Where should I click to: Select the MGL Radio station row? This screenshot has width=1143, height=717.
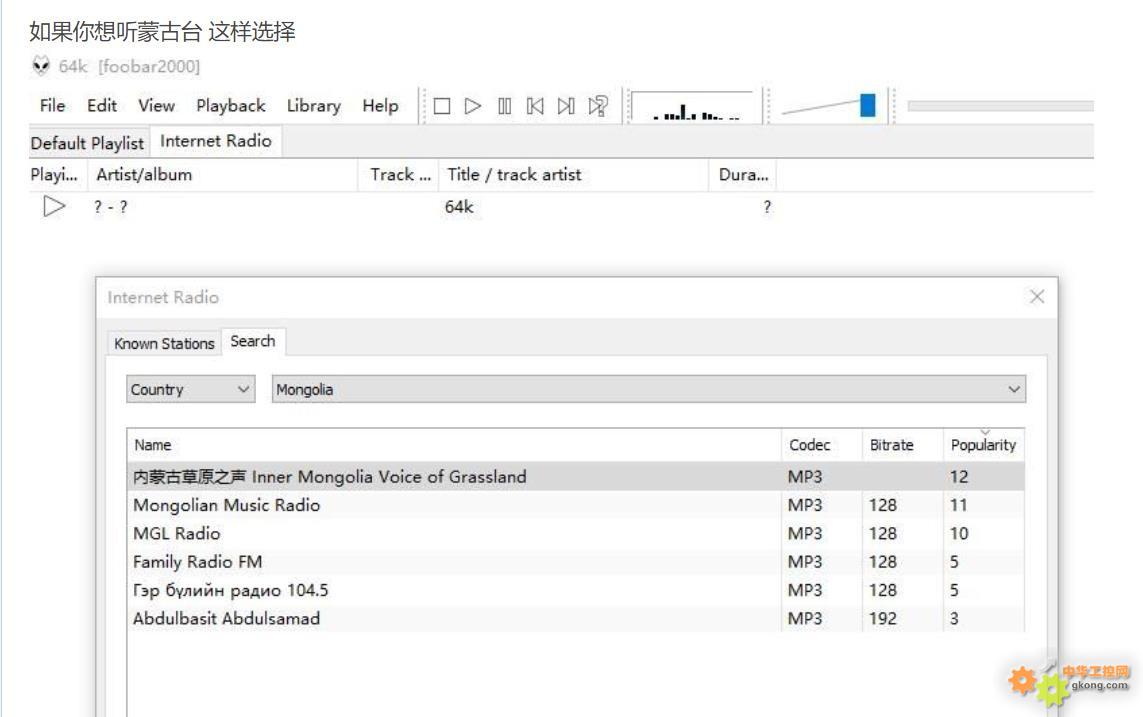click(x=177, y=533)
